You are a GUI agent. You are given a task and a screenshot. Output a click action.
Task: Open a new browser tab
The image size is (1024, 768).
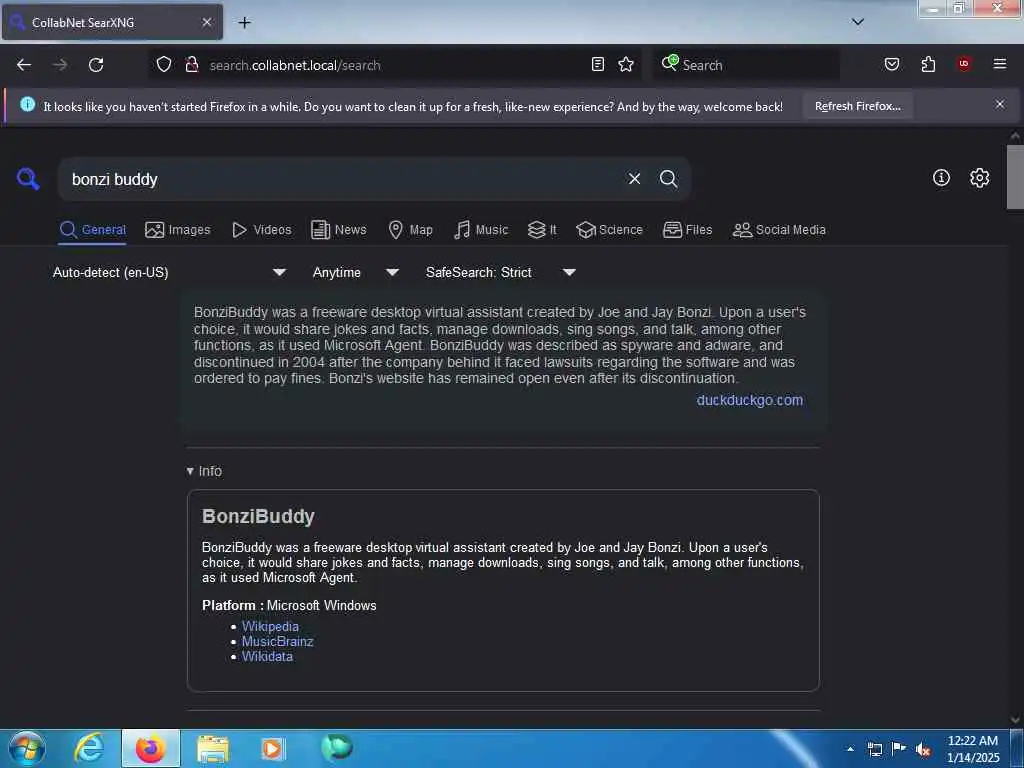[x=244, y=23]
